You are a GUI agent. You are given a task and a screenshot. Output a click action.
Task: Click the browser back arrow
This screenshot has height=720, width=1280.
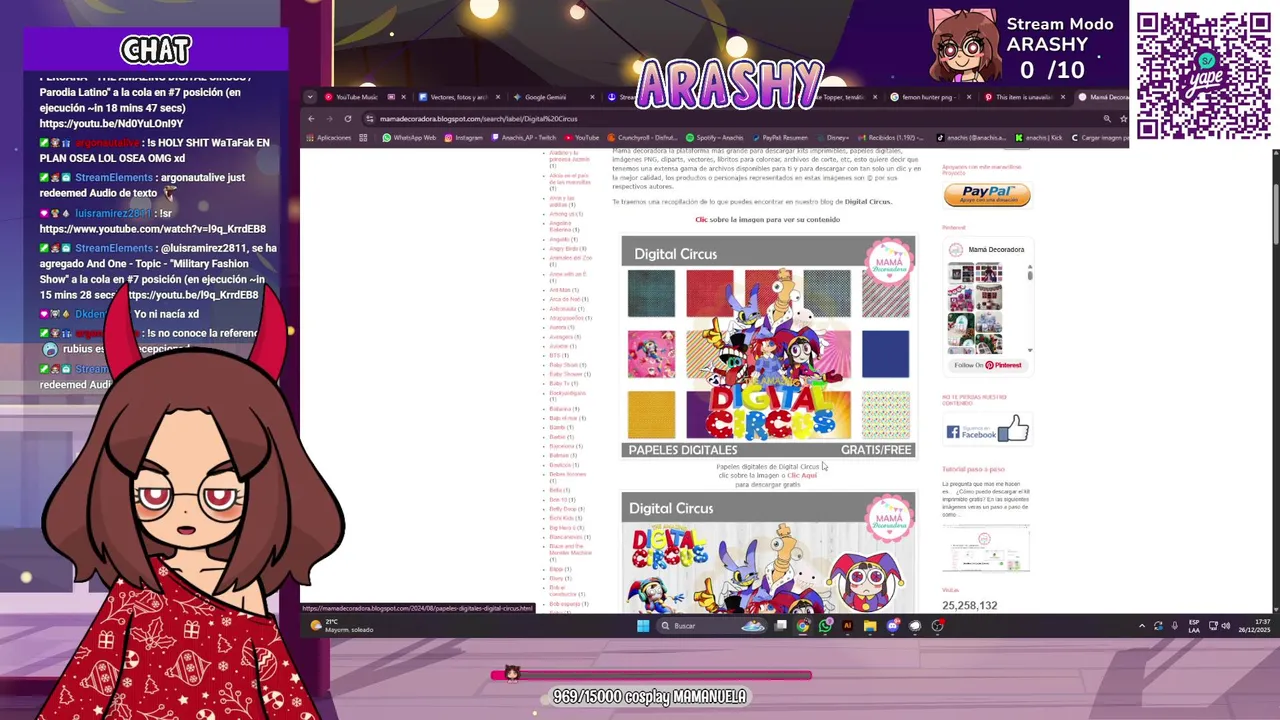coord(311,119)
